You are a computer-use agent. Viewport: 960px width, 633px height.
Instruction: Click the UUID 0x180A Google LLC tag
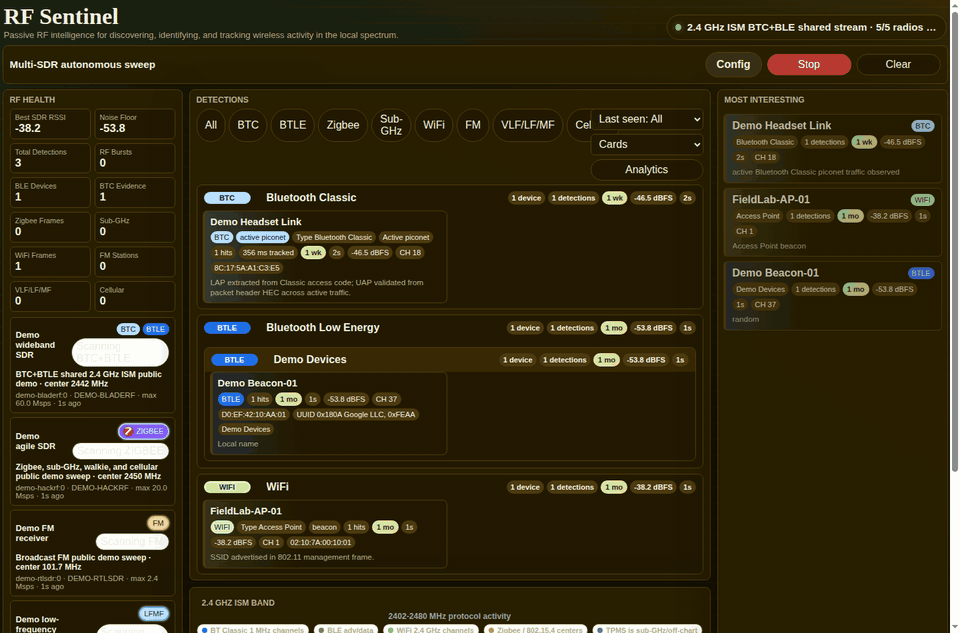click(x=355, y=414)
